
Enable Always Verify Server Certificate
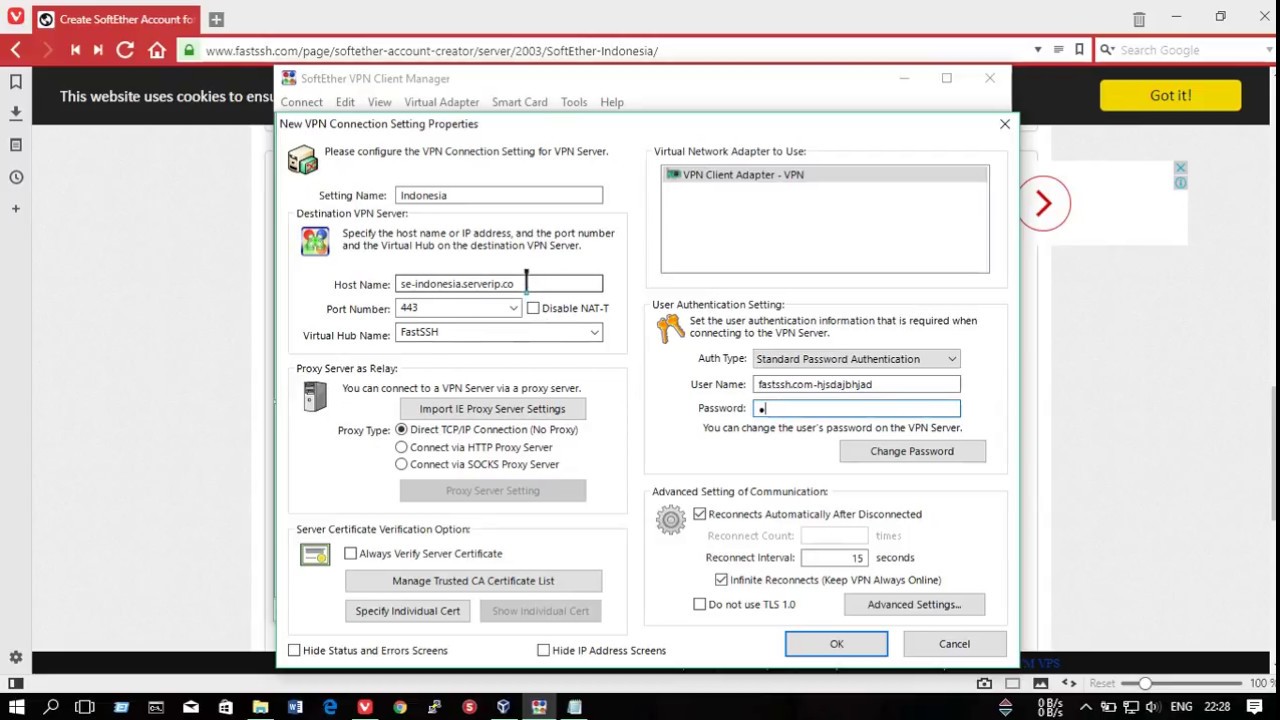click(350, 553)
